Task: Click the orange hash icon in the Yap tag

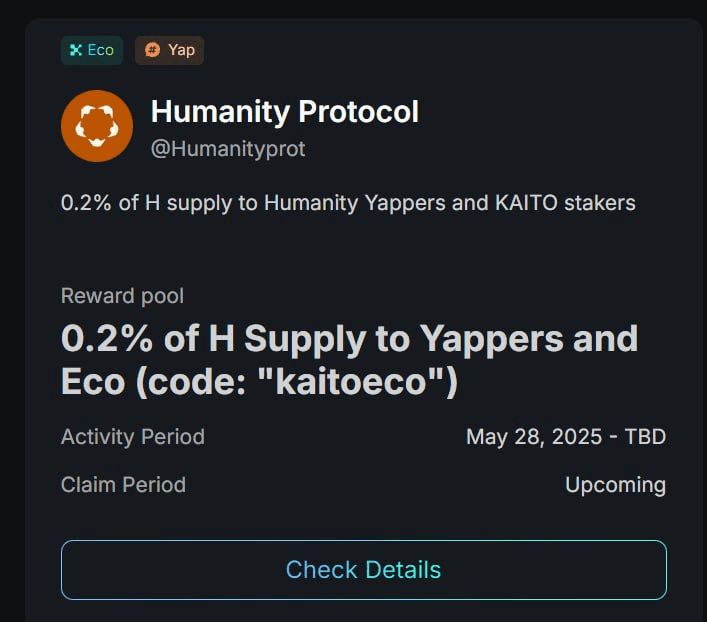Action: tap(152, 50)
